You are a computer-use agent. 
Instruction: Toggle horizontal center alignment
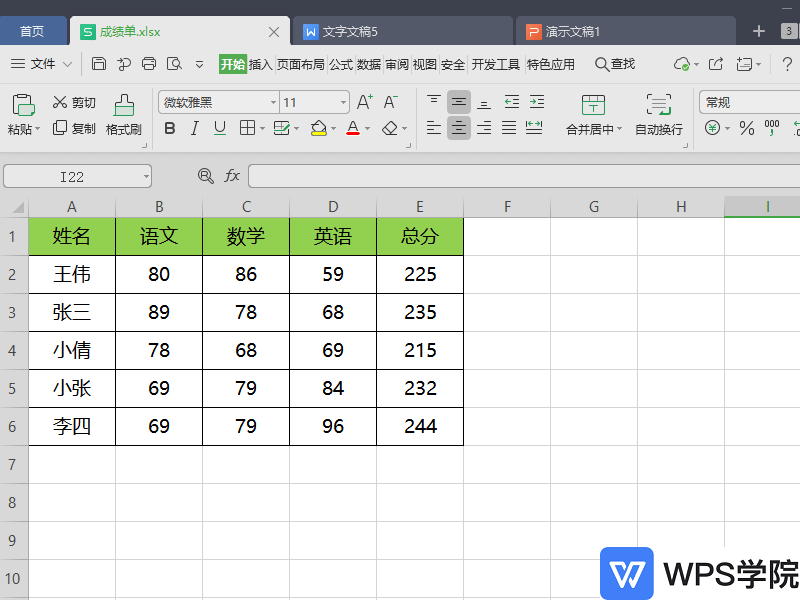[x=459, y=128]
